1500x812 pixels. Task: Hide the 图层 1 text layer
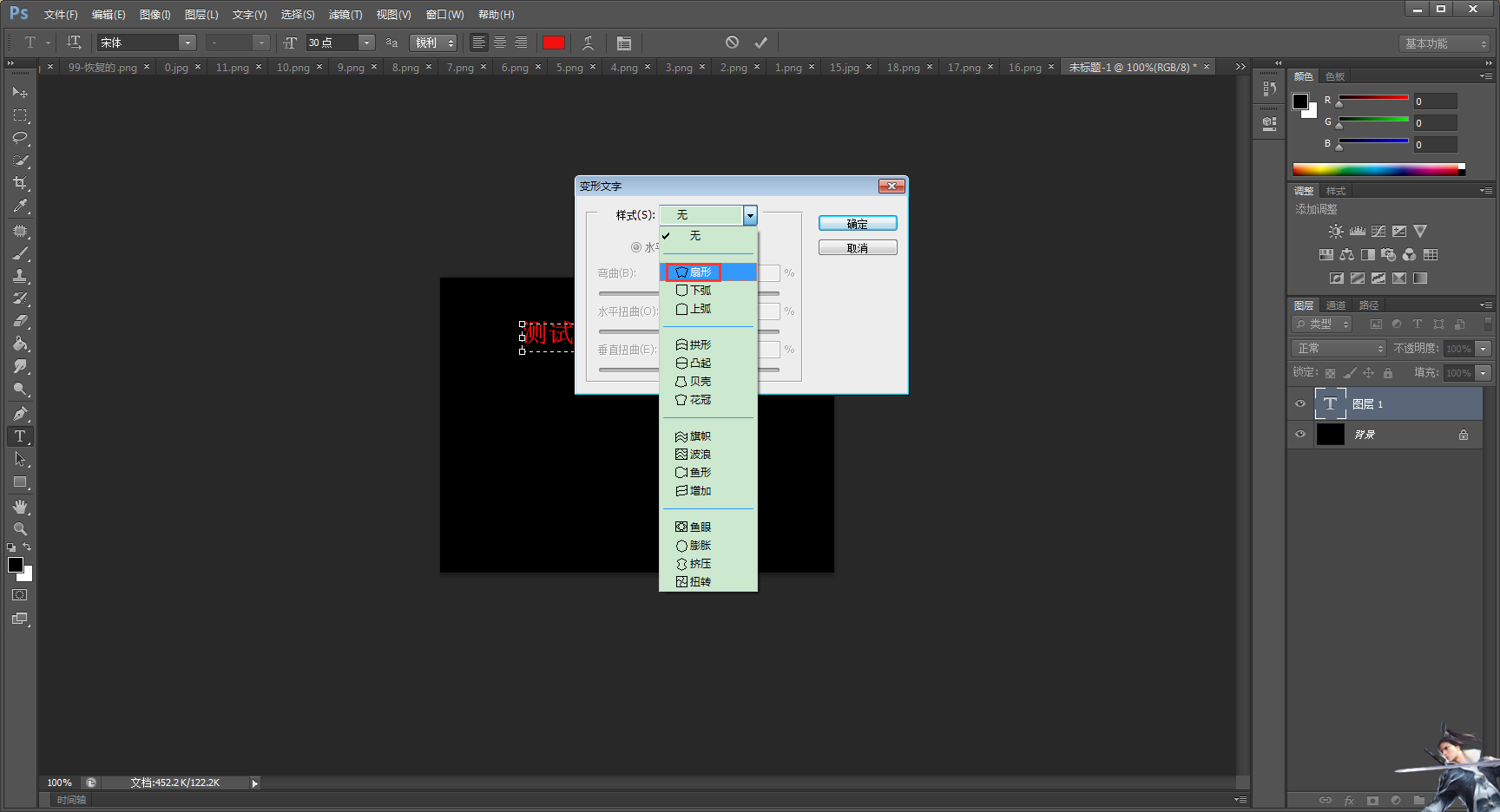pos(1300,403)
